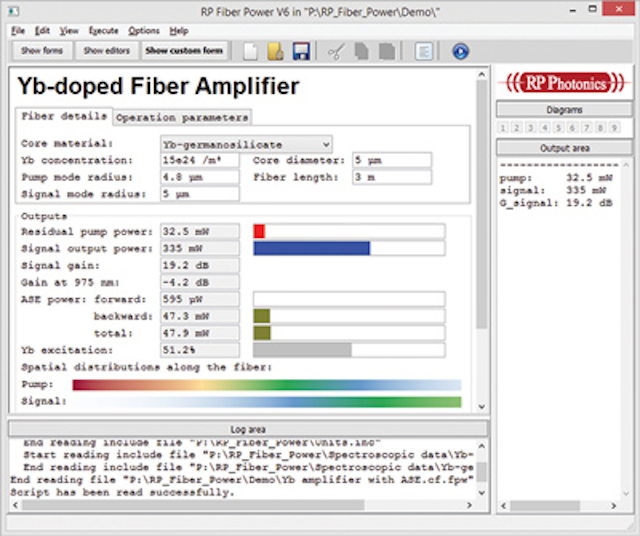Click the log area horizontal scrollbar right arrow
The image size is (640, 536).
click(469, 505)
